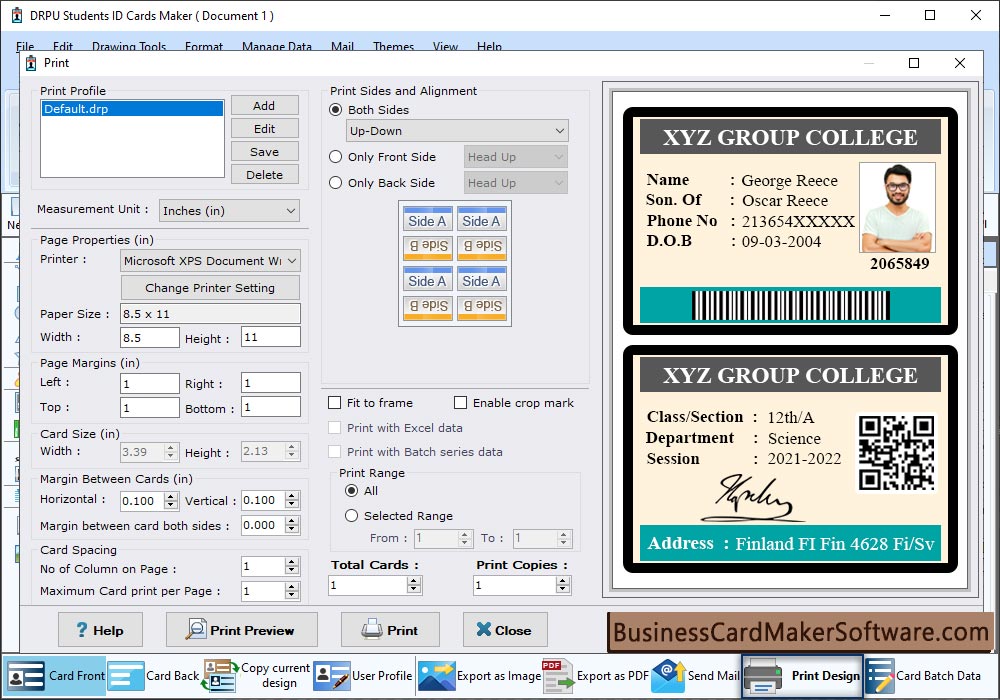The image size is (1000, 700).
Task: Click the Paper Size field
Action: point(210,314)
